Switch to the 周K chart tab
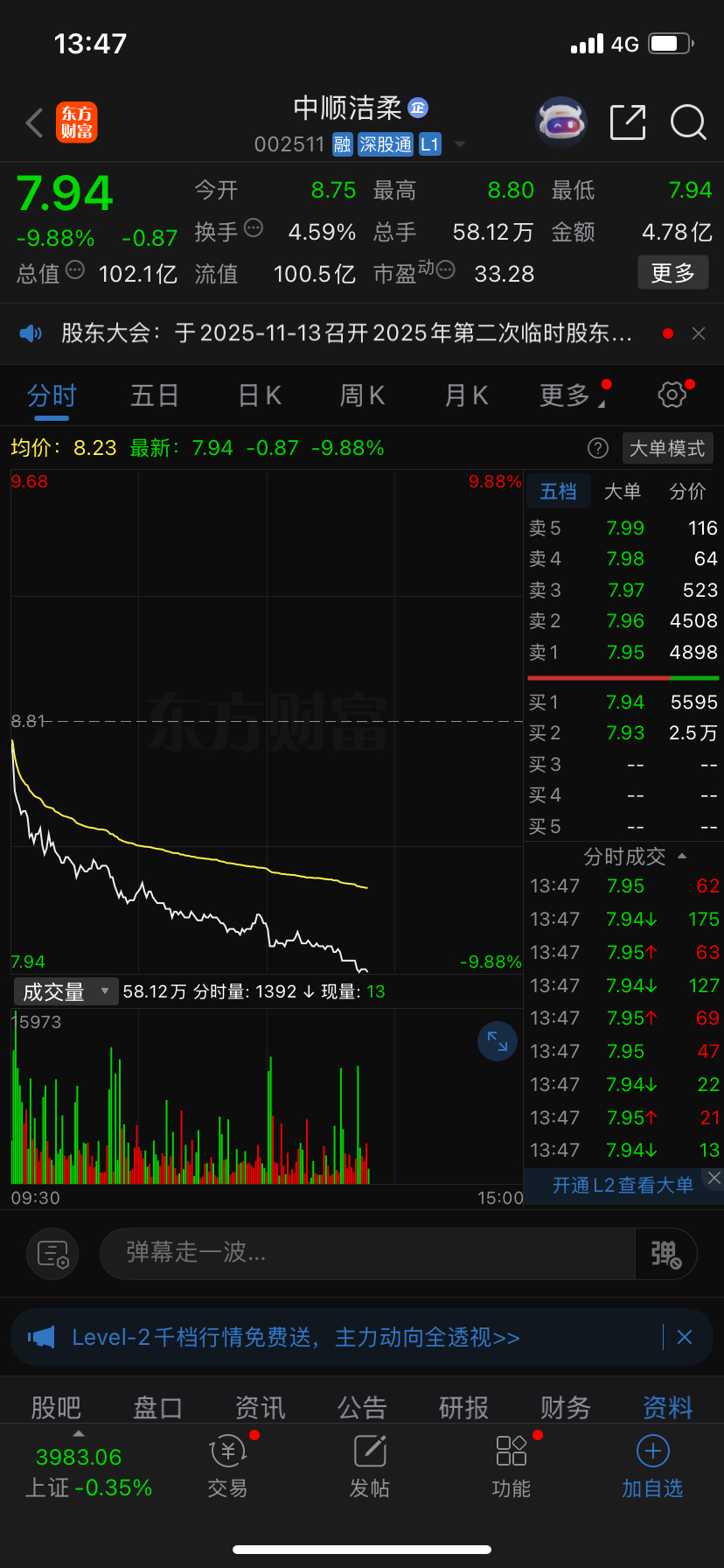 tap(363, 395)
